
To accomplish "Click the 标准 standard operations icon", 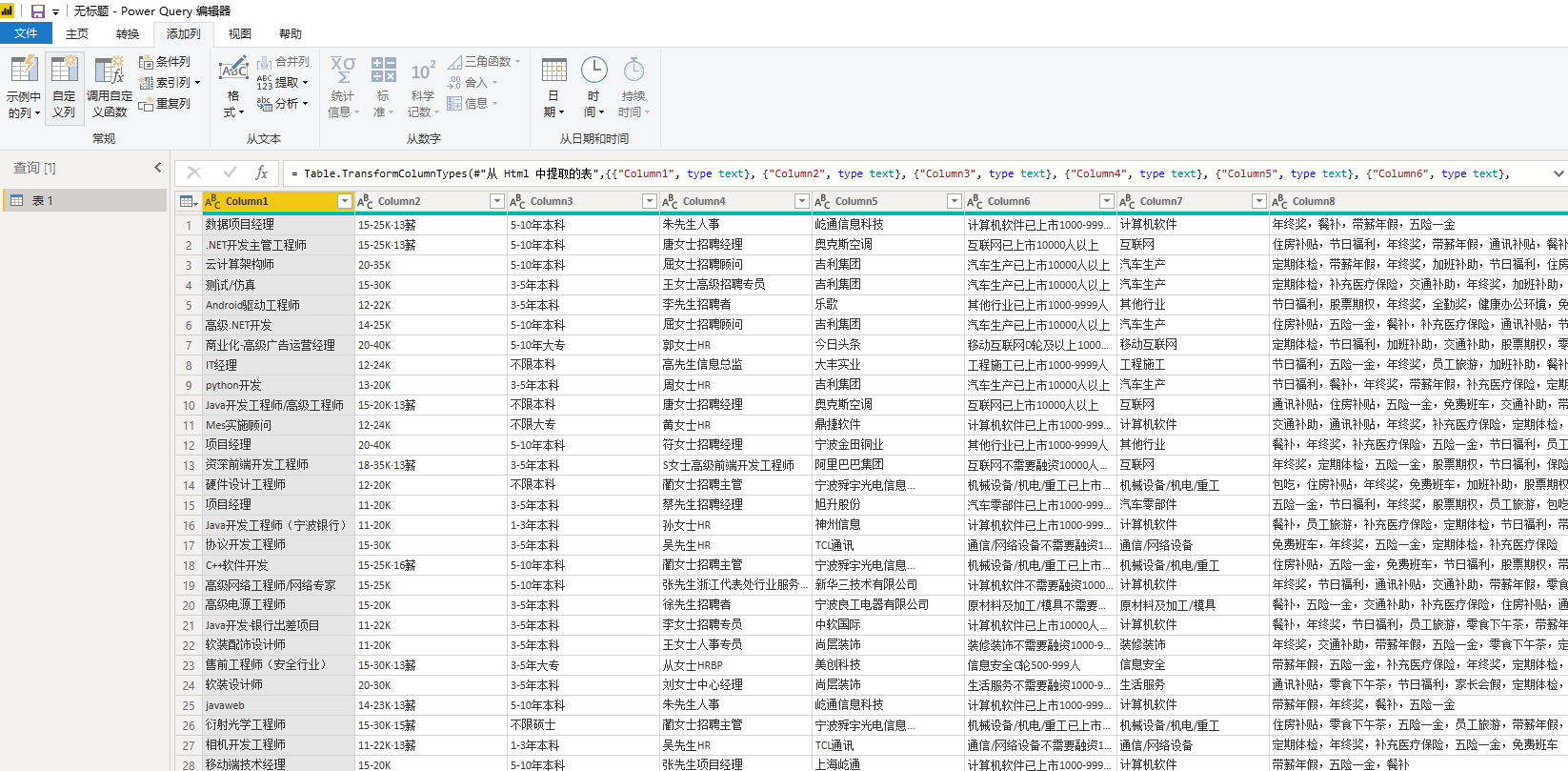I will click(384, 70).
